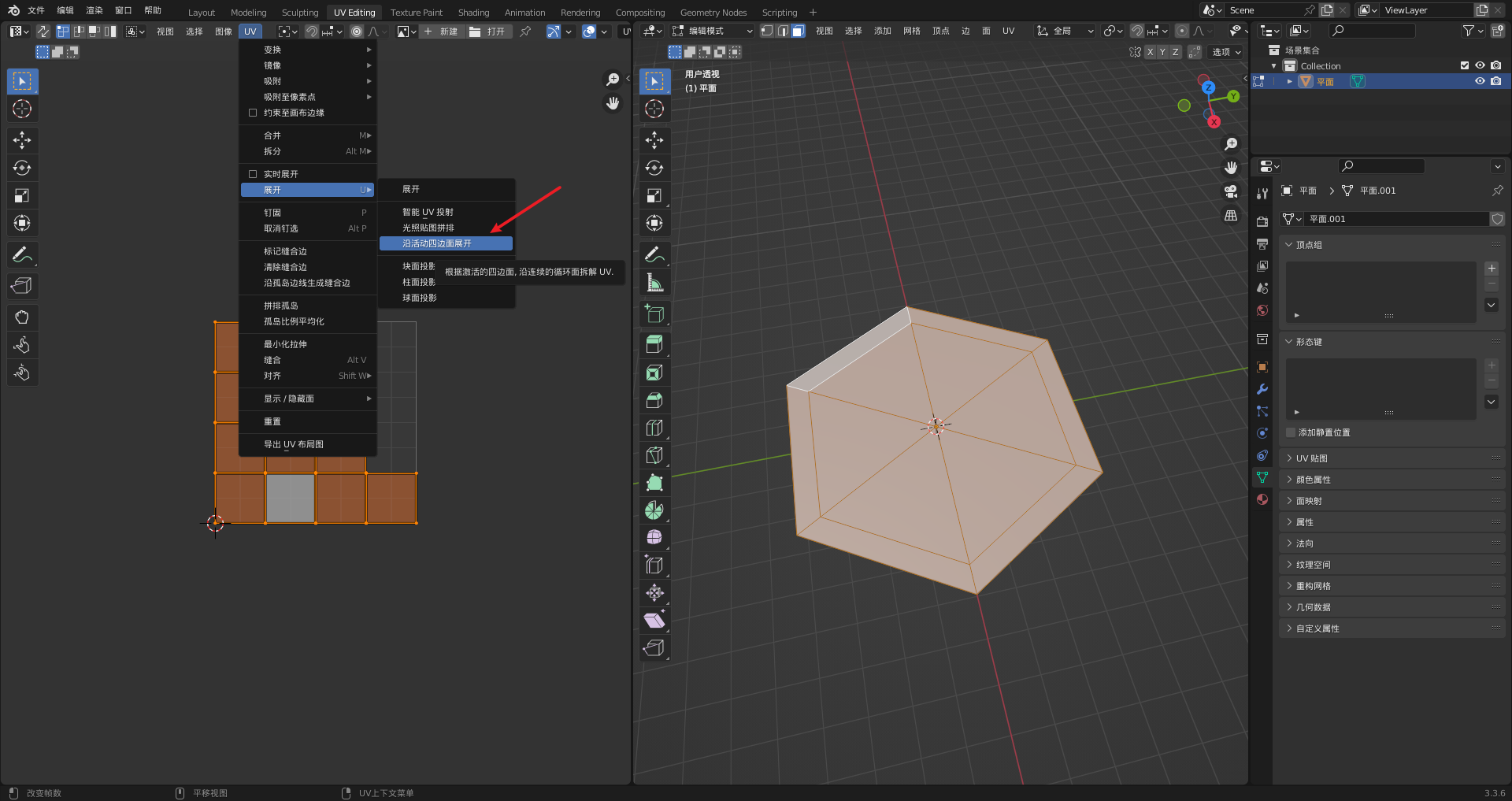Toggle vertex select mode in 3D viewport

click(766, 31)
